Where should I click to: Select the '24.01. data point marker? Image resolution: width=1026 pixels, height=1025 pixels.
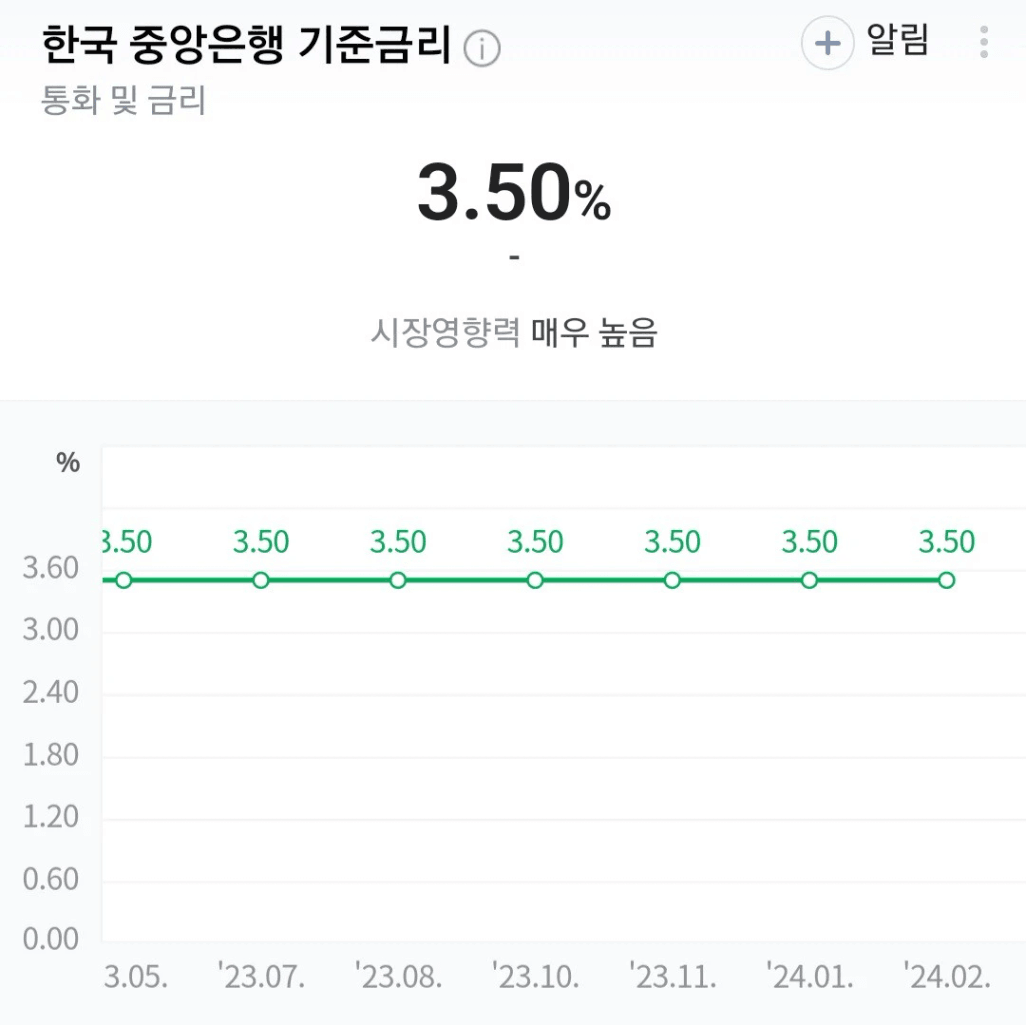click(x=809, y=580)
